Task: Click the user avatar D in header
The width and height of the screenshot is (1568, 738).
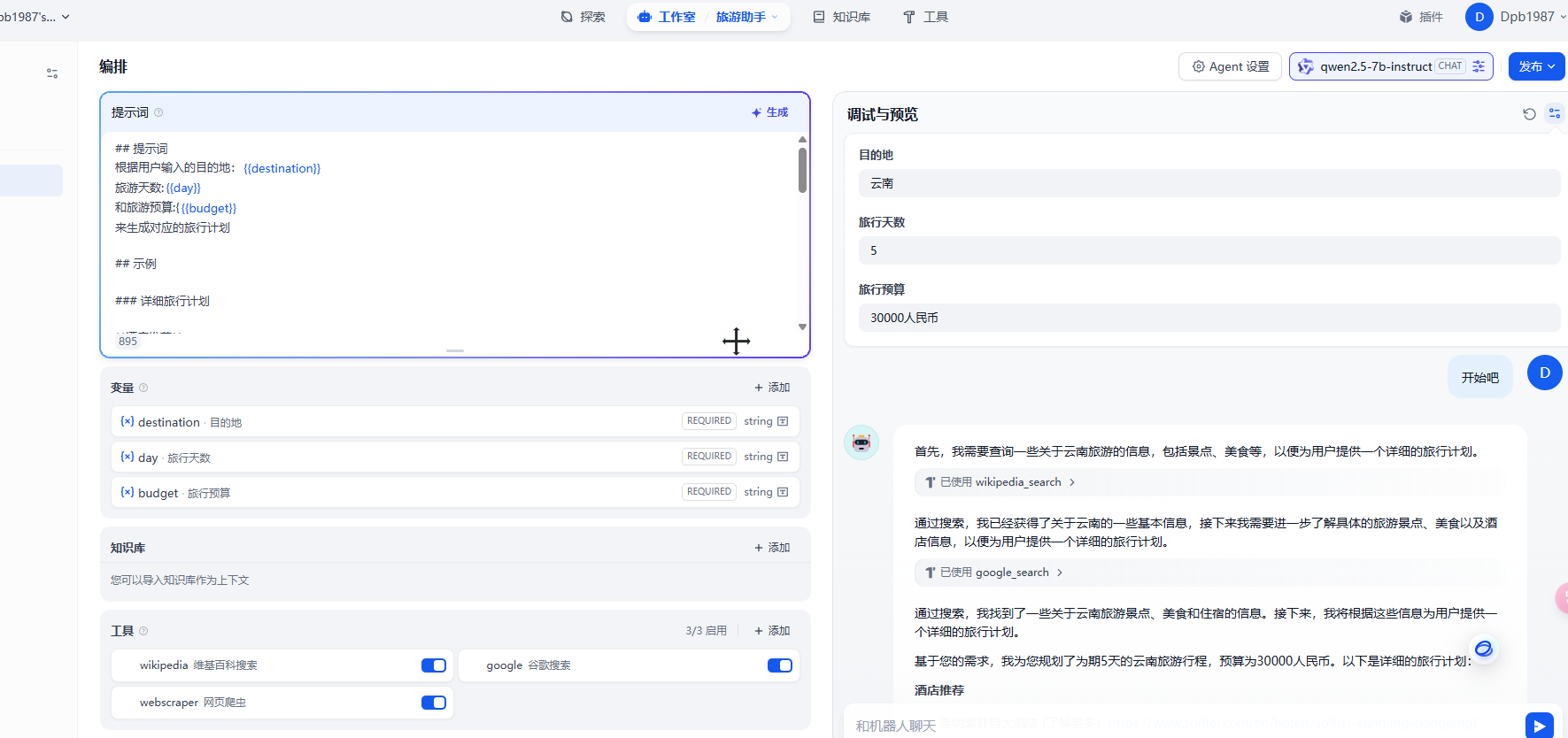Action: tap(1479, 17)
